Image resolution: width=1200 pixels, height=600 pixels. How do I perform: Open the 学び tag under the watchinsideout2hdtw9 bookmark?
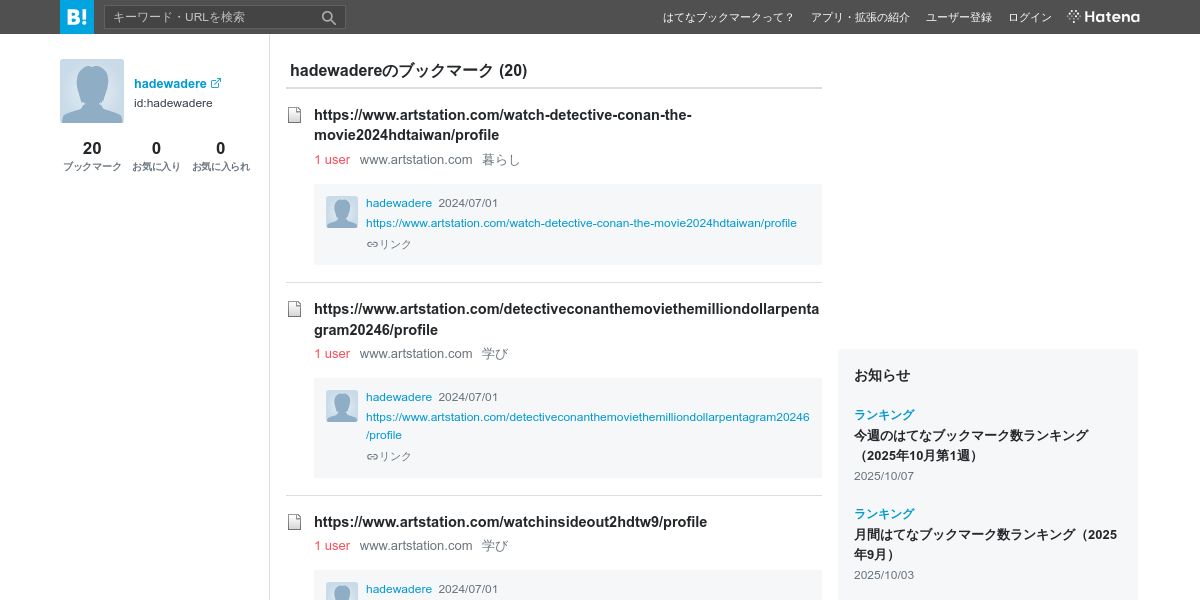(495, 546)
